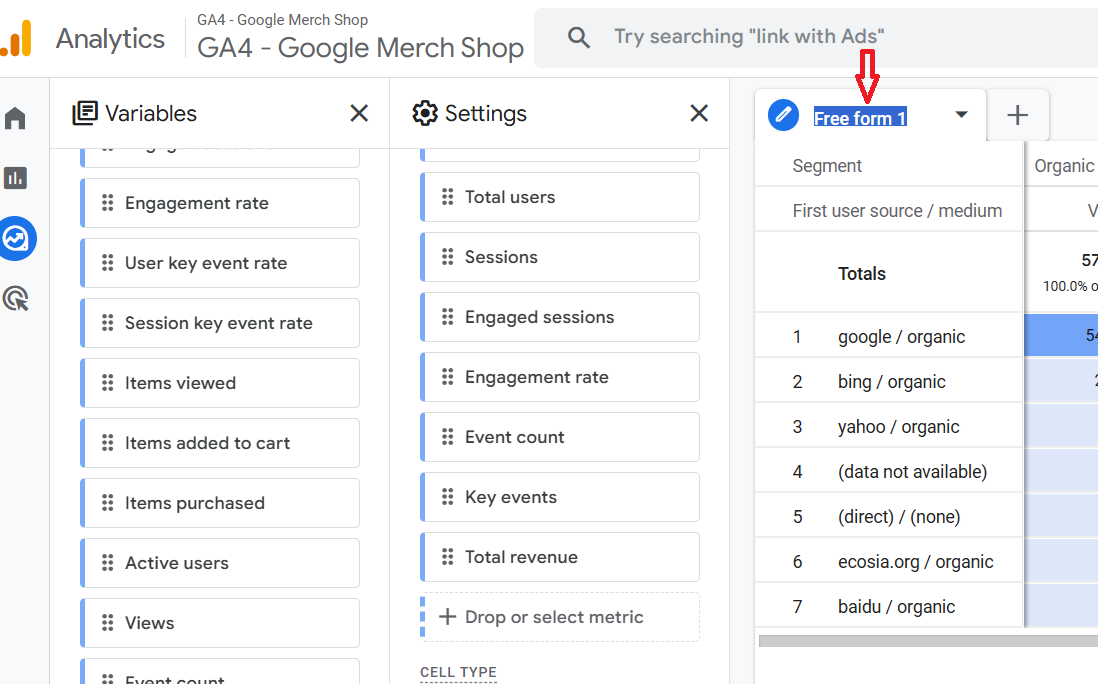The height and width of the screenshot is (684, 1098).
Task: Select the Items viewed metric variable
Action: pyautogui.click(x=220, y=383)
